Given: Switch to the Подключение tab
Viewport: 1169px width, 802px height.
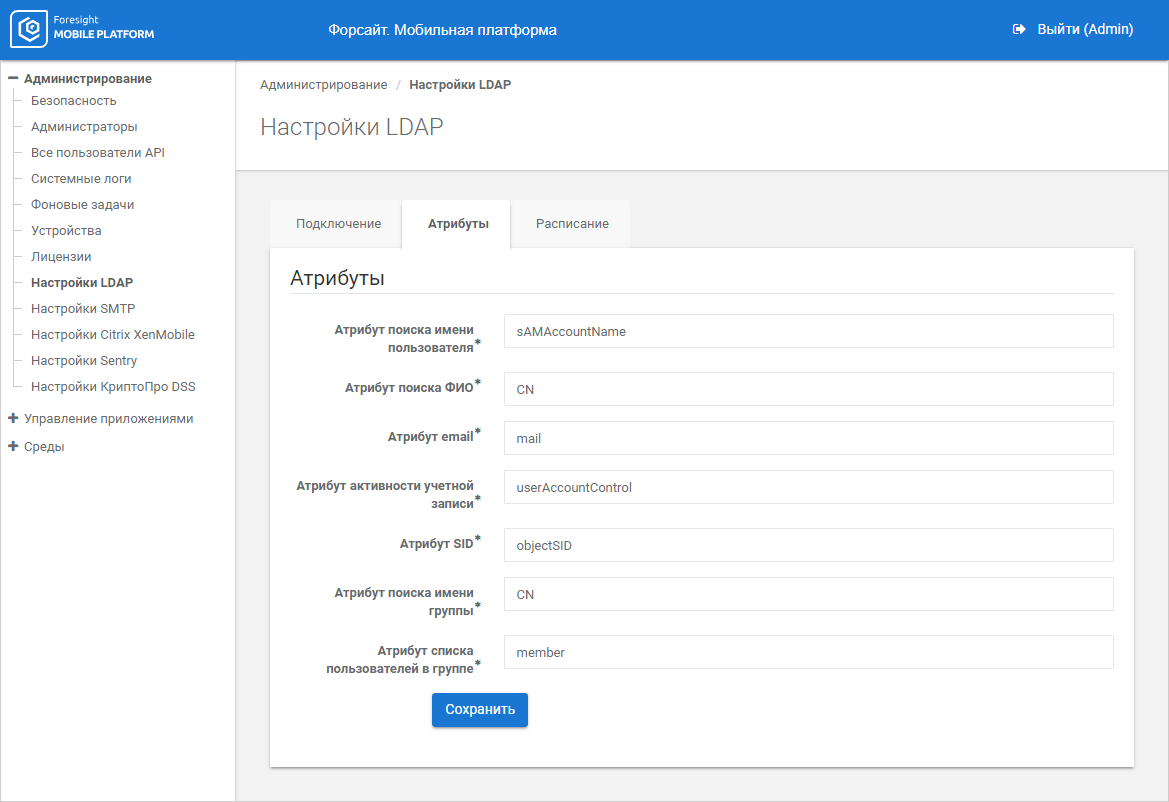Looking at the screenshot, I should coord(338,224).
